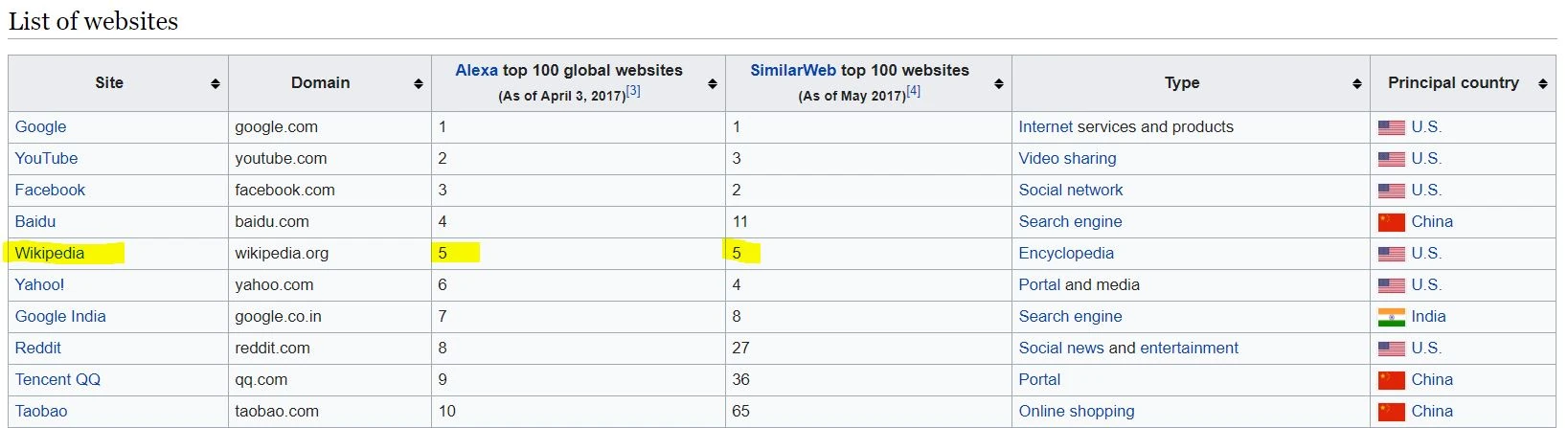Click the China flag in Baidu row
The height and width of the screenshot is (428, 1568).
pos(1391,222)
